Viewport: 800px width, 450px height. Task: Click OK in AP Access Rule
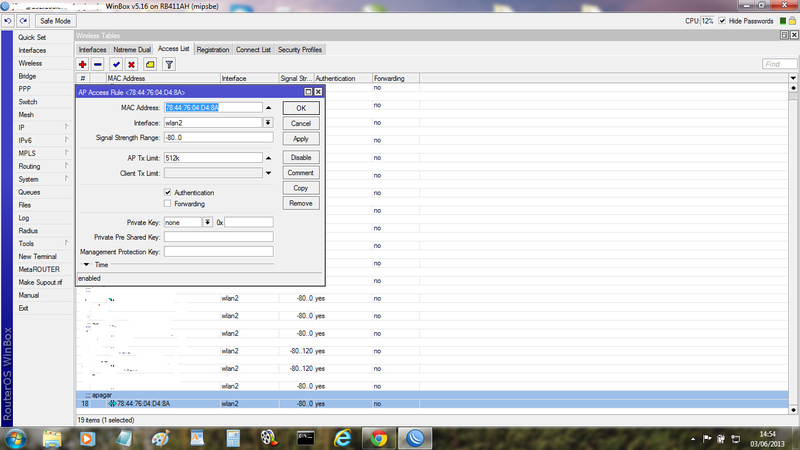pos(301,108)
